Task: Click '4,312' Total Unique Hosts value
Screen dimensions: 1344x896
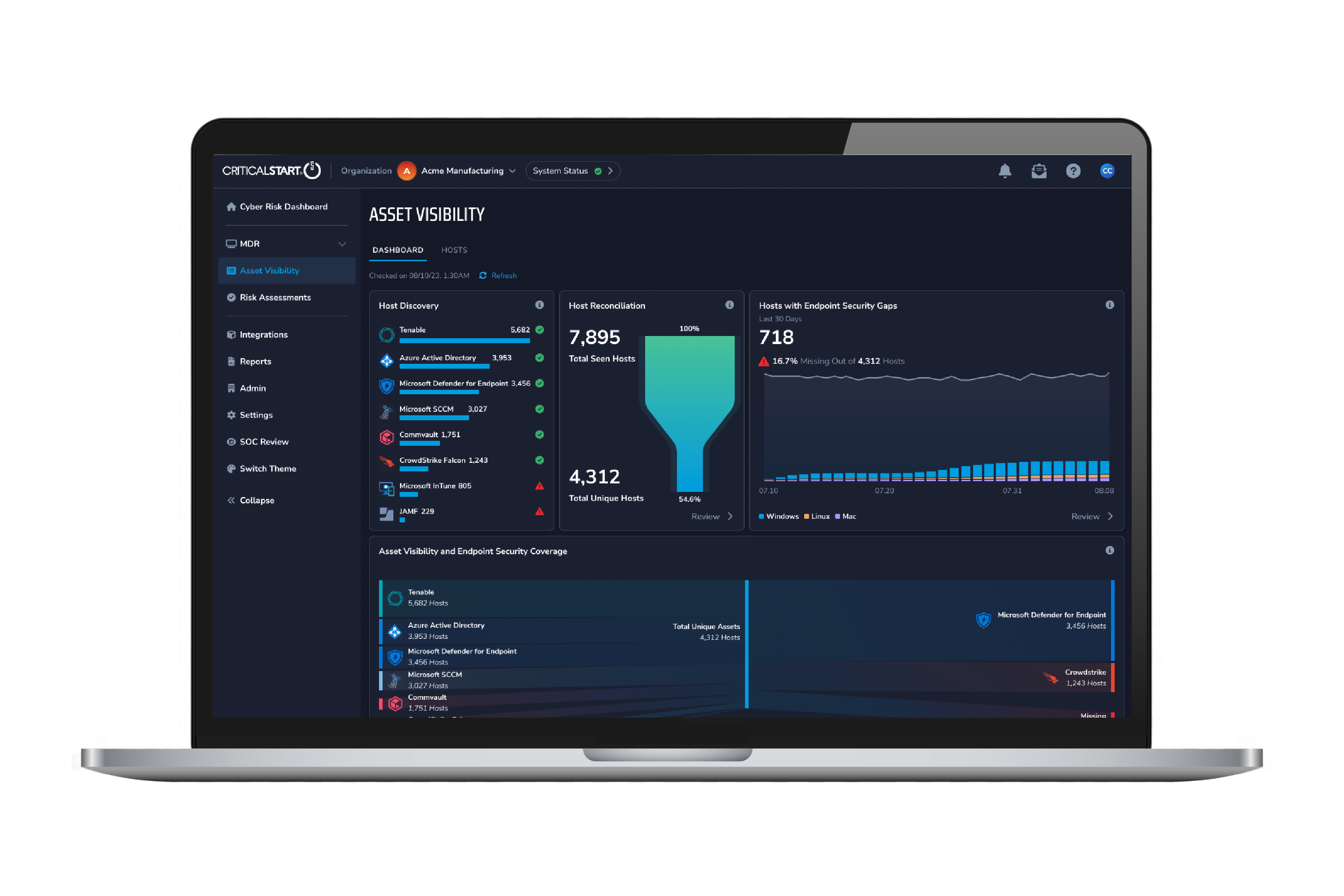Action: (x=594, y=477)
